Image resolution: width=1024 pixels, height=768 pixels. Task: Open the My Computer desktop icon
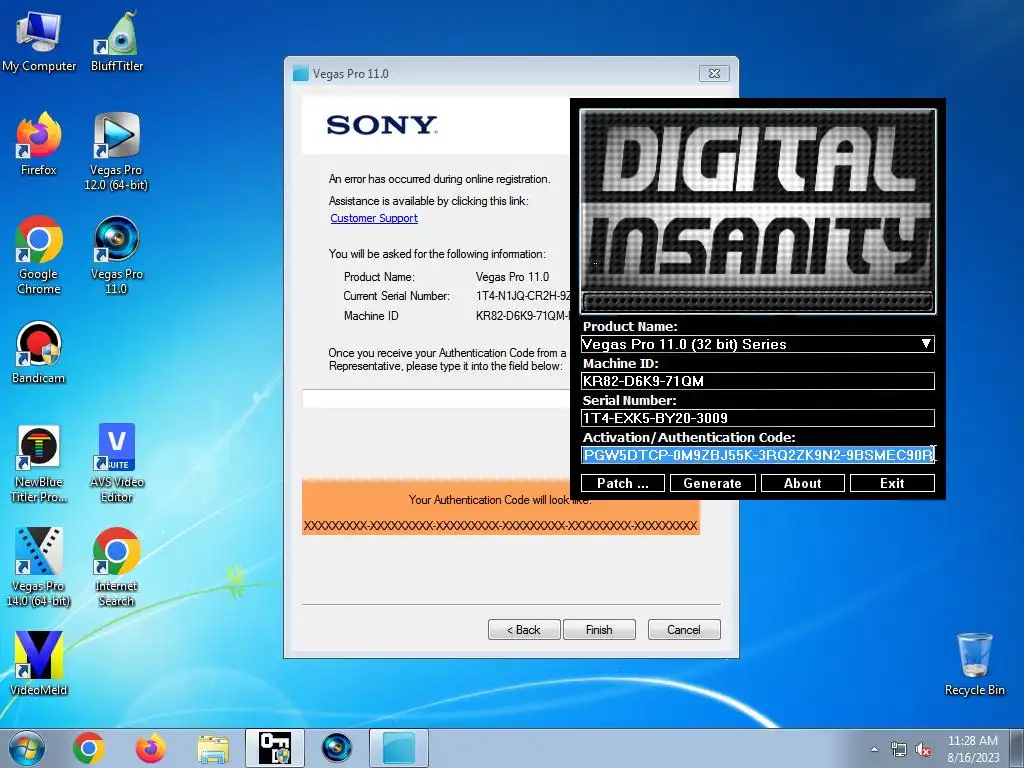(39, 41)
